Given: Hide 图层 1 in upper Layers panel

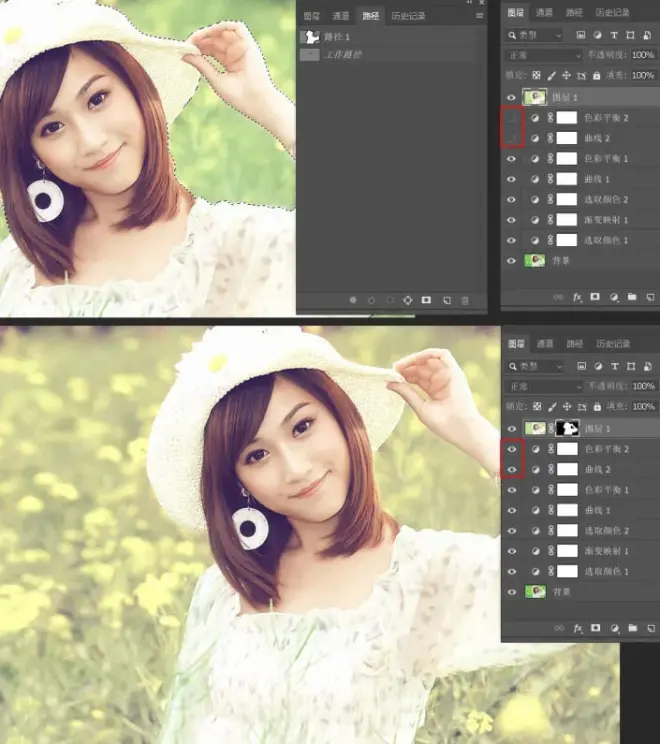Looking at the screenshot, I should coord(511,98).
